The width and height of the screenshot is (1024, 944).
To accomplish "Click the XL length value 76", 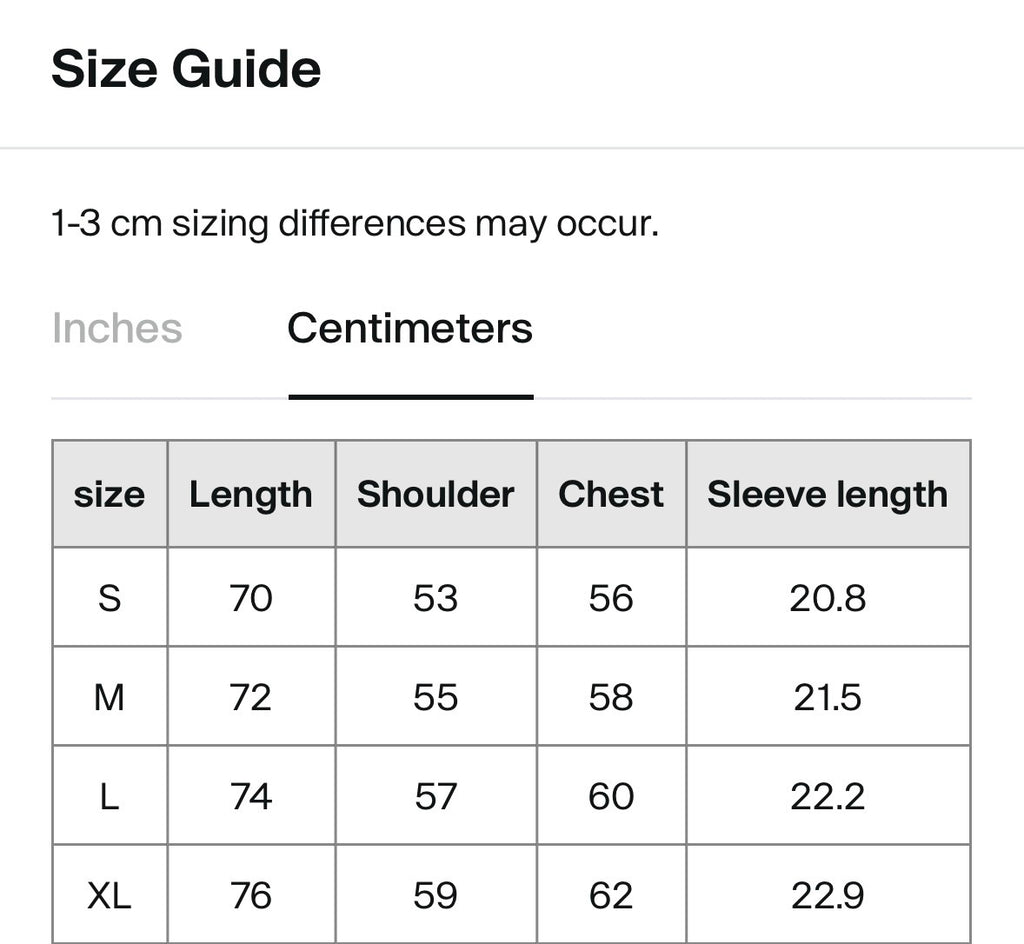I will (251, 895).
